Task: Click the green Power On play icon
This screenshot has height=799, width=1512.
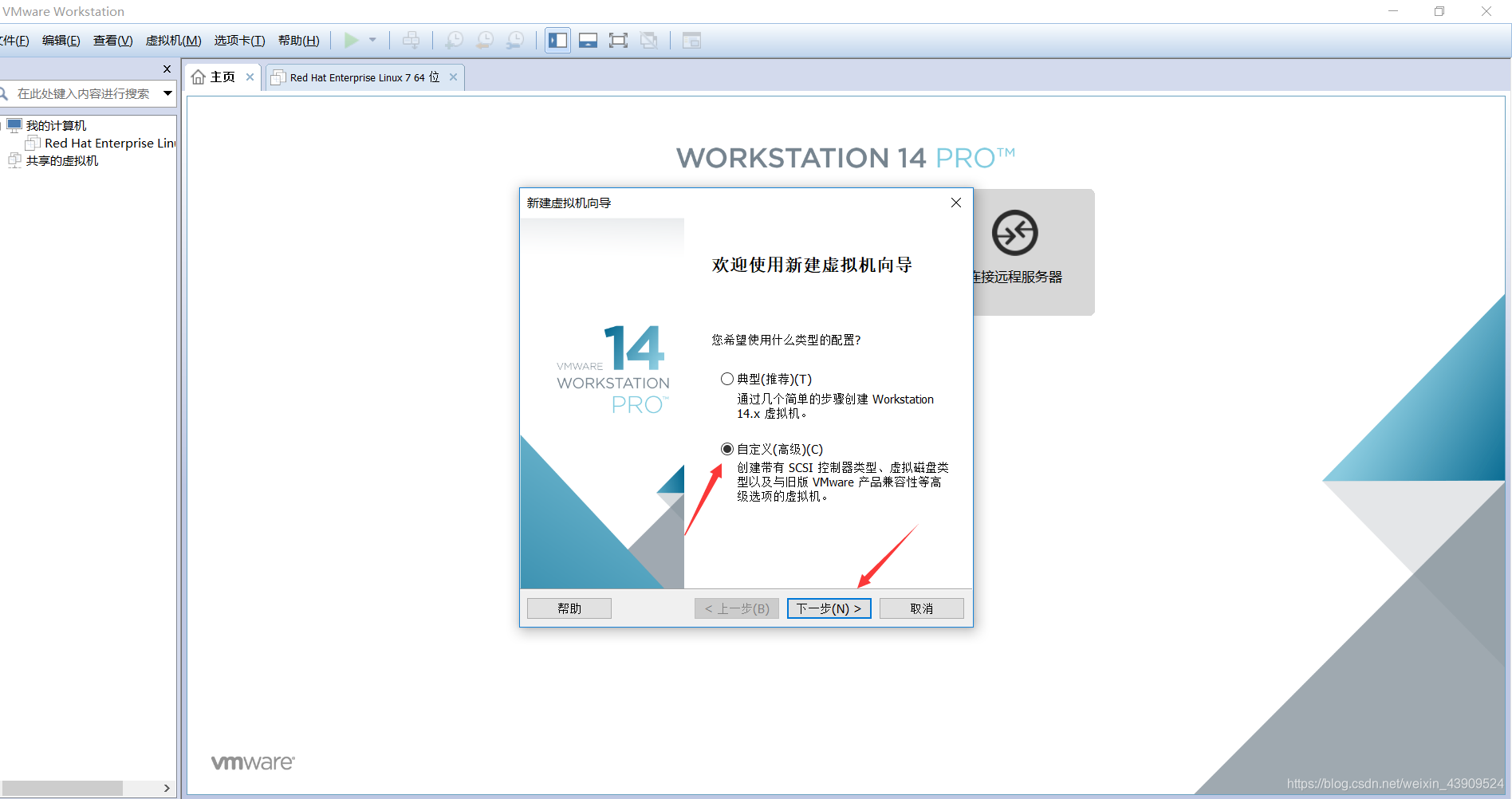Action: (351, 40)
